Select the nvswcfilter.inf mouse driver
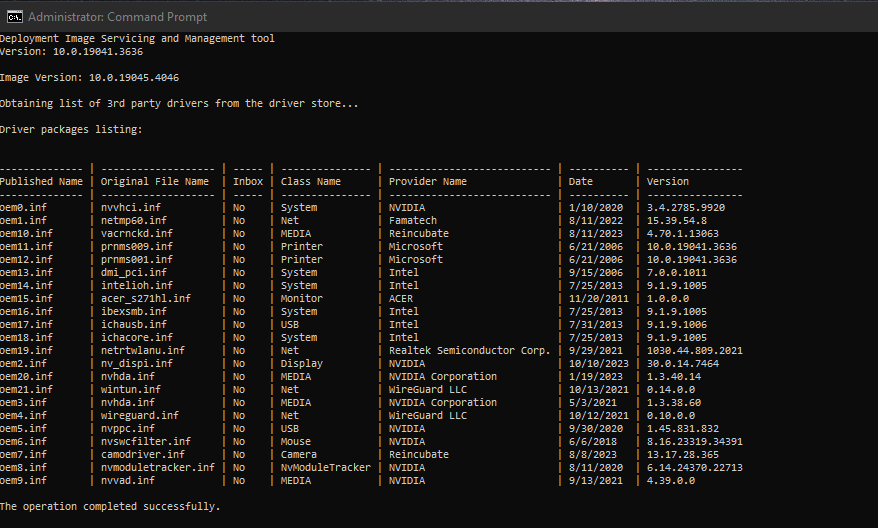This screenshot has width=878, height=528. click(146, 442)
